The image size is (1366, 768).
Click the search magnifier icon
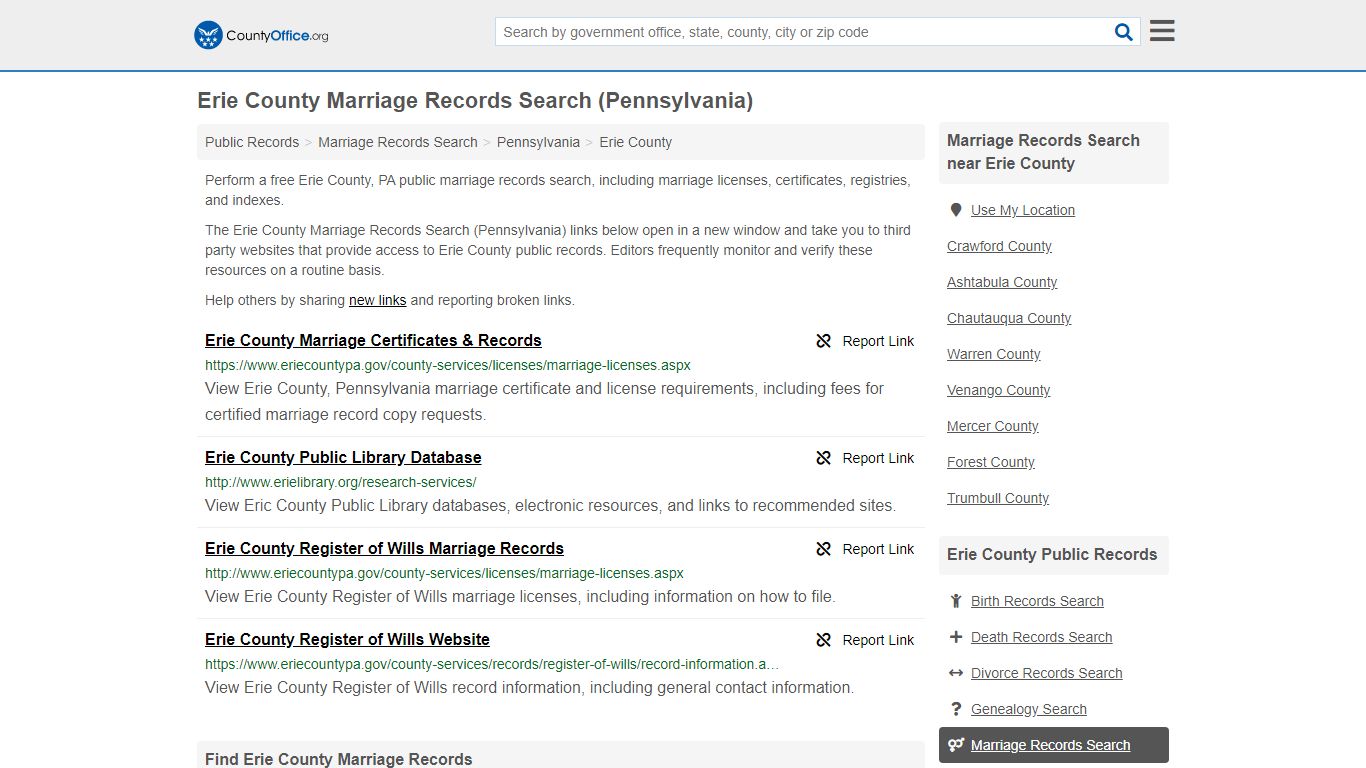1124,32
